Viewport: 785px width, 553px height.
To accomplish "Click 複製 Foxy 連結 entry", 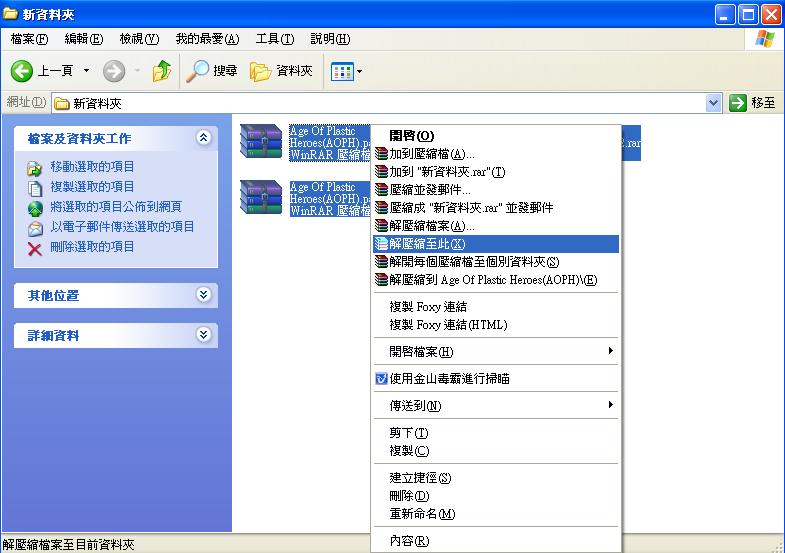I will 496,307.
